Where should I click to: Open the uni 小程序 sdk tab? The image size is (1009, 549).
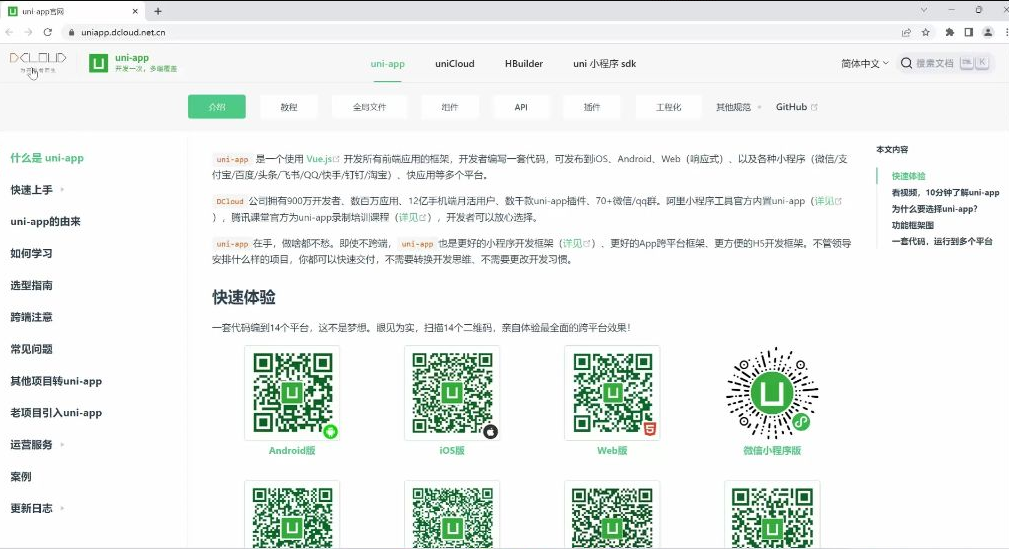tap(605, 64)
